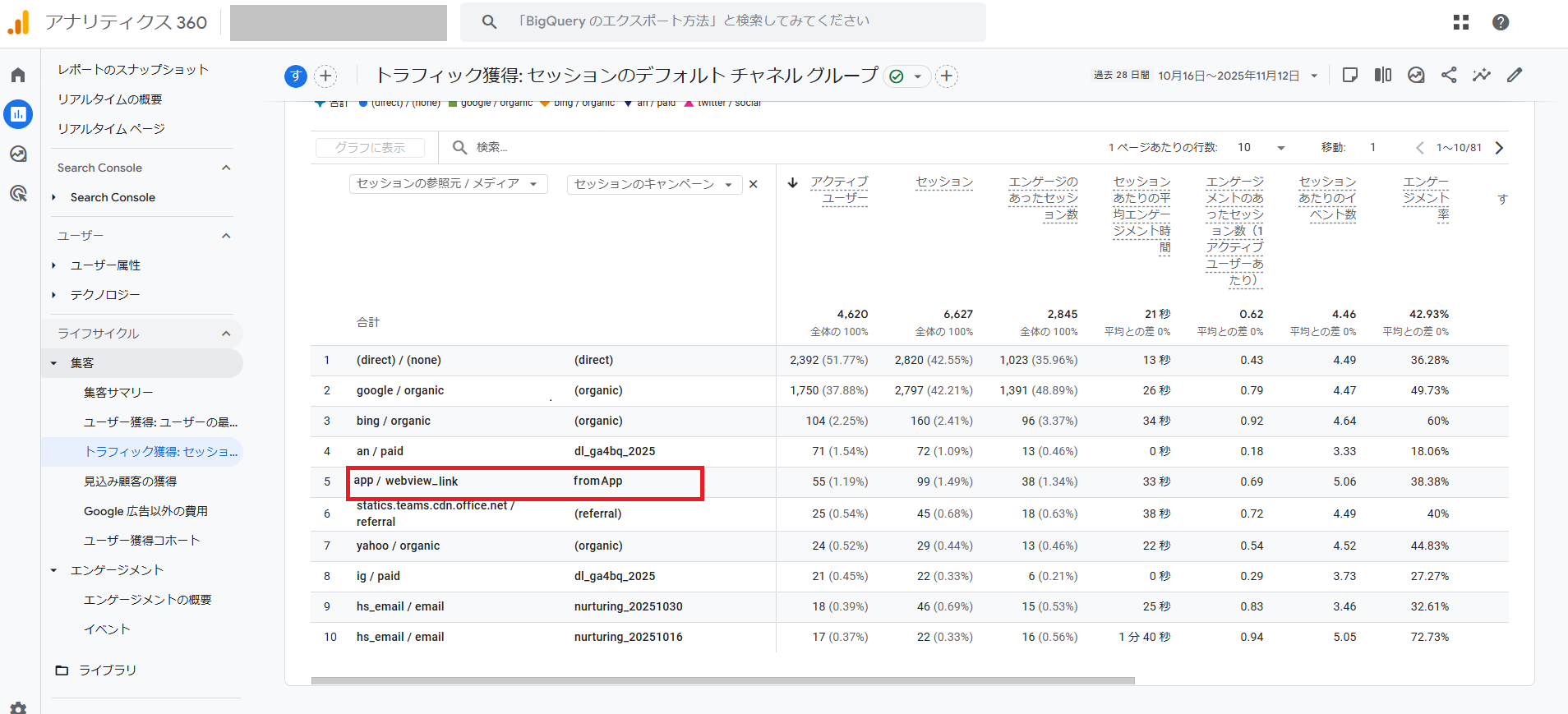
Task: Go to next page of table rows
Action: 1499,148
